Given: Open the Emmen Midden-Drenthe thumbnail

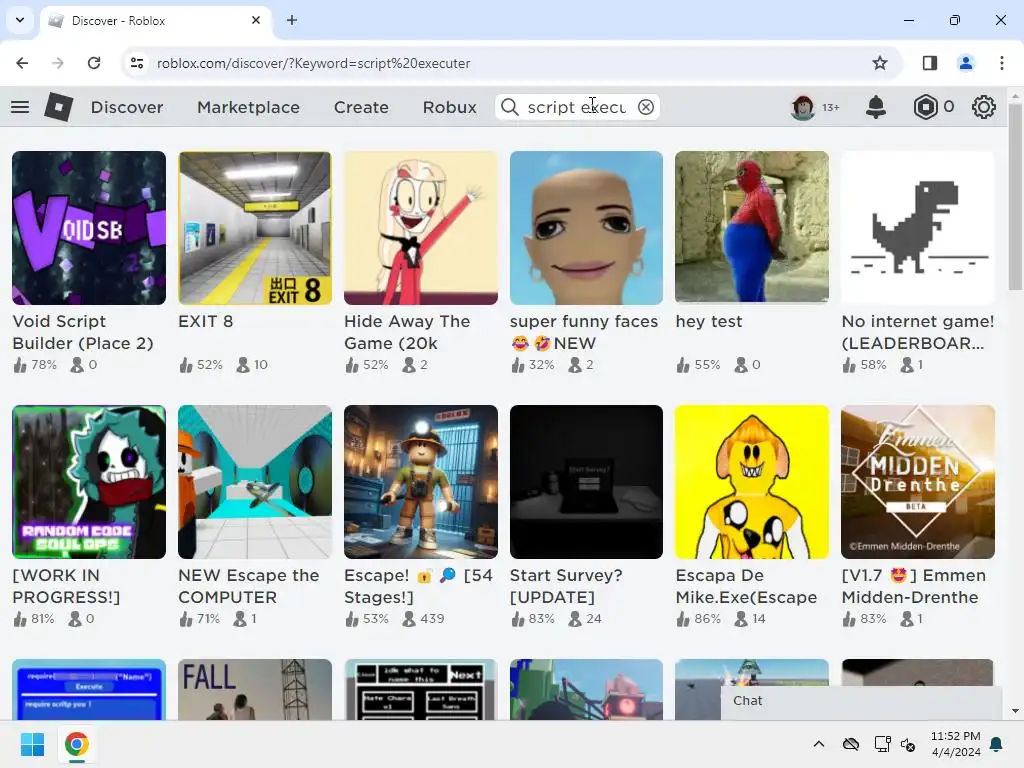Looking at the screenshot, I should point(918,482).
